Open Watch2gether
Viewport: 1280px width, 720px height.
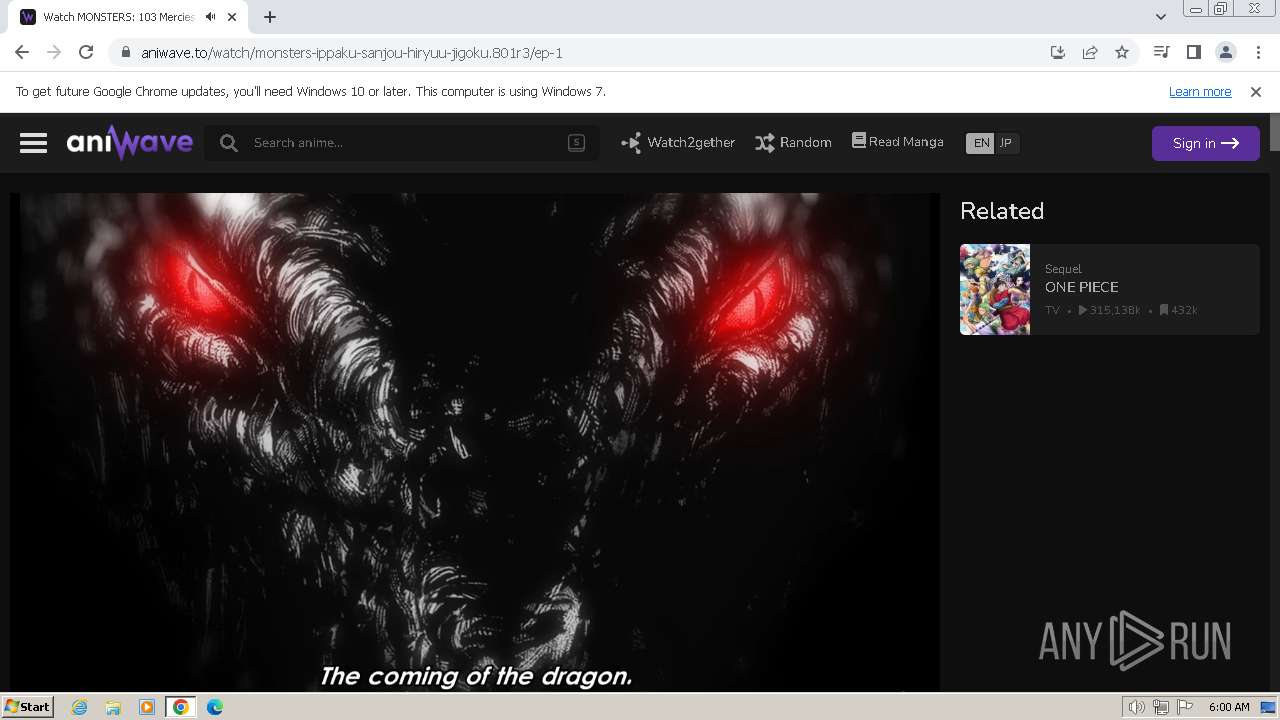678,143
